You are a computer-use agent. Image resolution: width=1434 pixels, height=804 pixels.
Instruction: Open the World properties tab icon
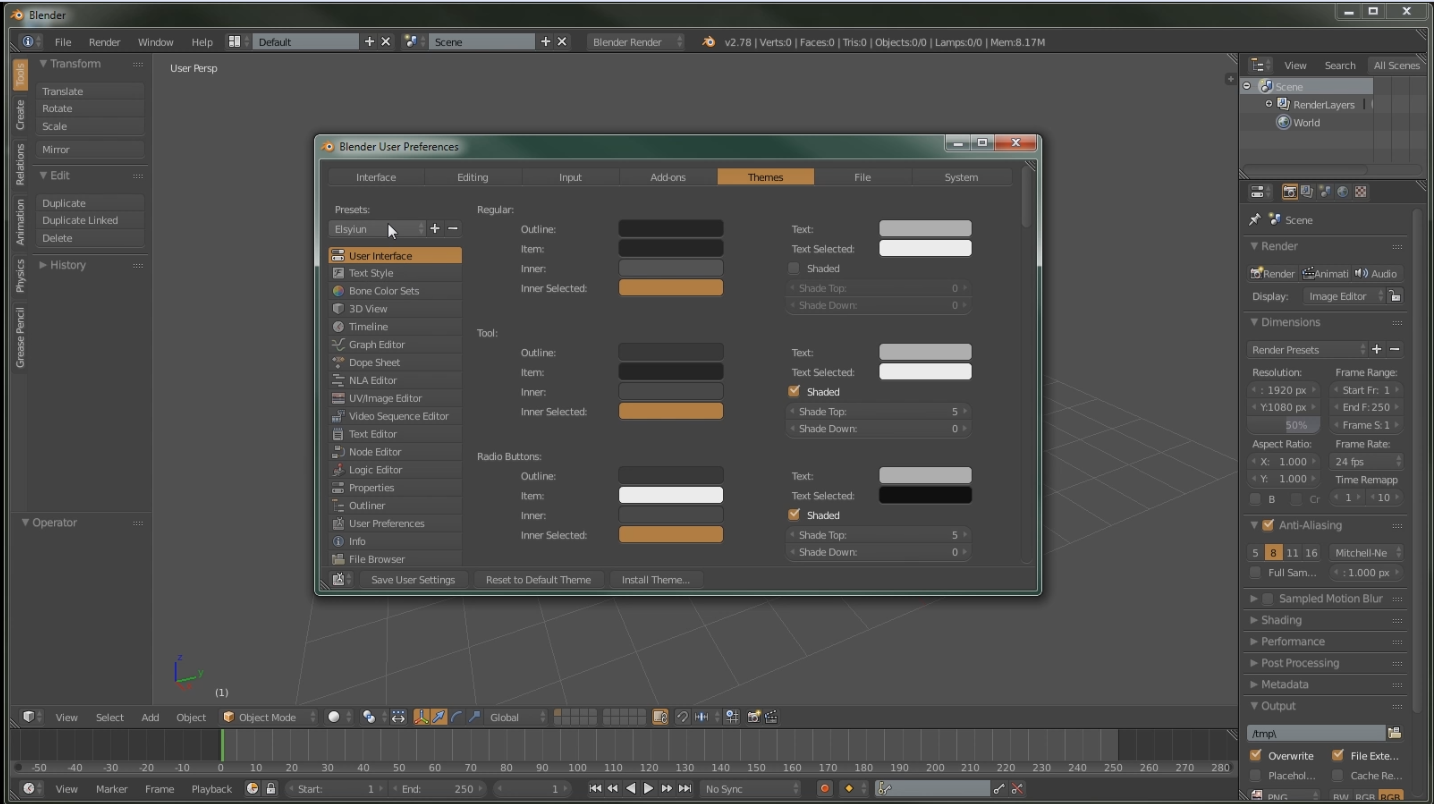point(1342,192)
